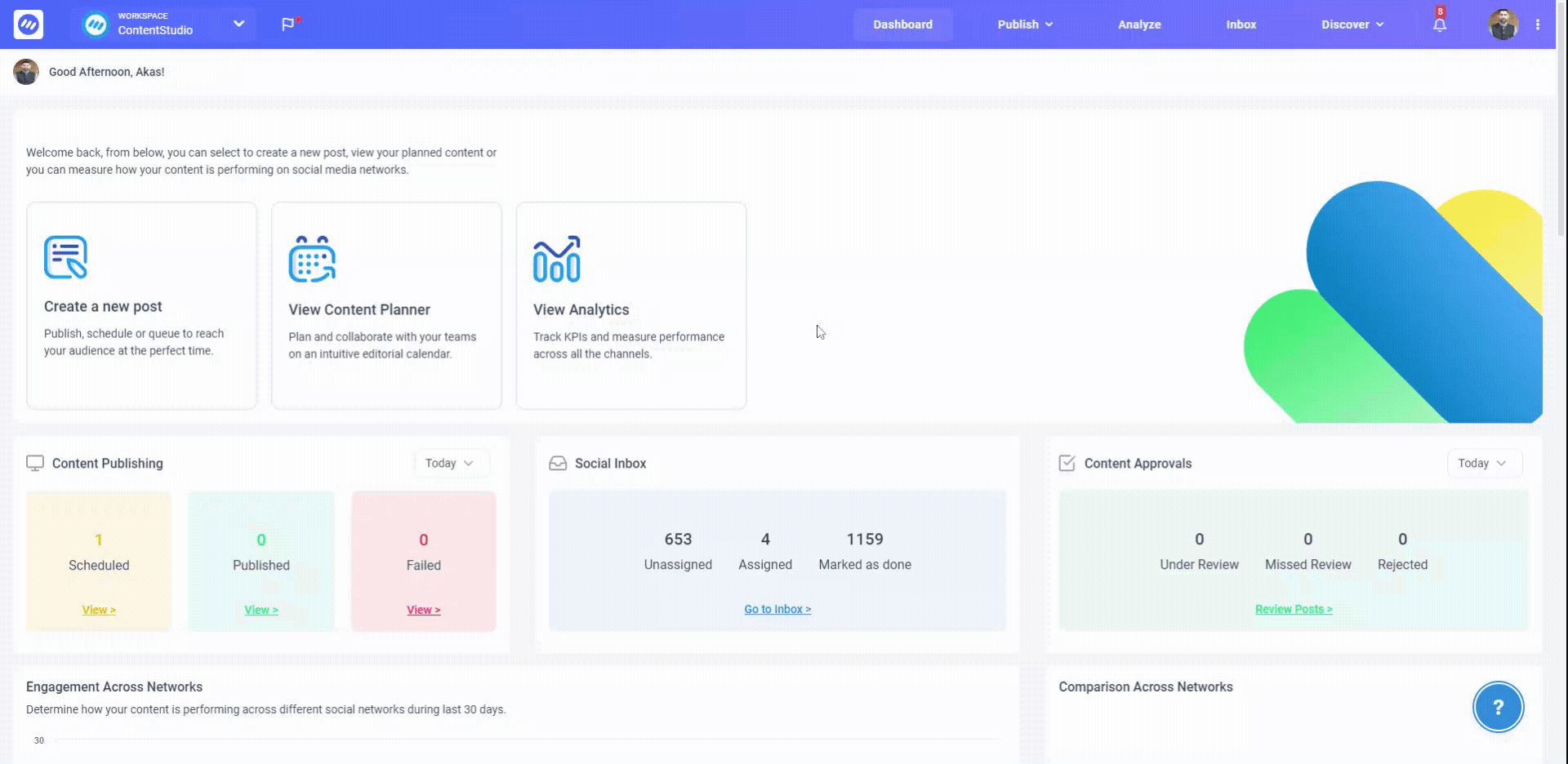The image size is (1568, 764).
Task: Click the 1159 Marked as done count
Action: coord(865,539)
